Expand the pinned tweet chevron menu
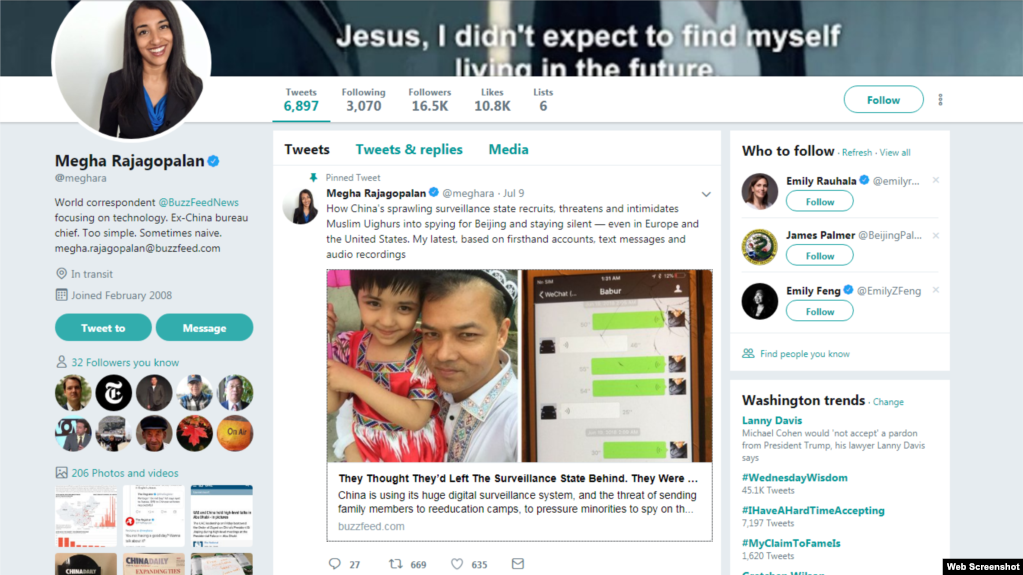This screenshot has width=1023, height=575. (x=706, y=194)
